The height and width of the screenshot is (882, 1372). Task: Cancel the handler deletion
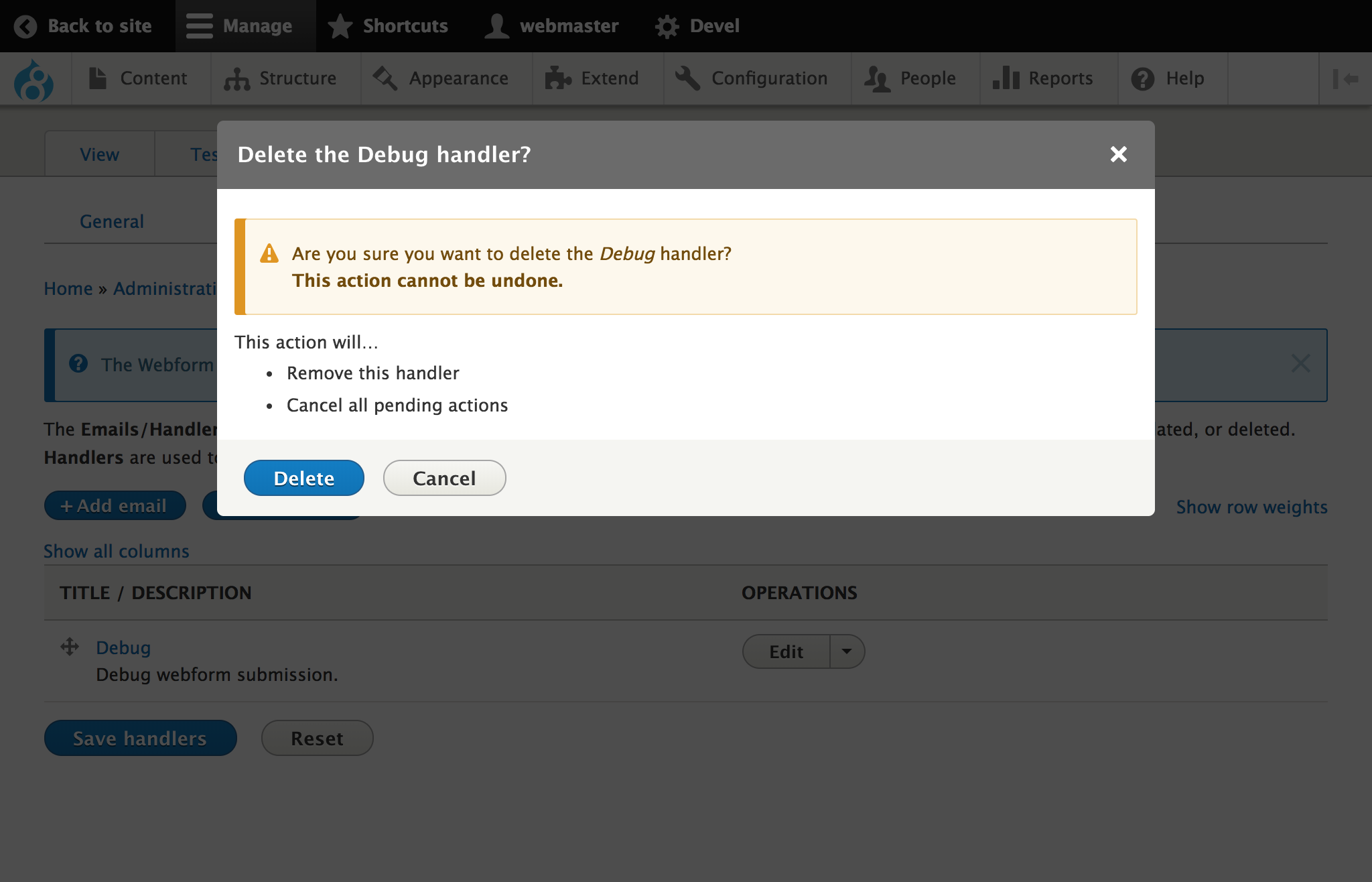[444, 478]
